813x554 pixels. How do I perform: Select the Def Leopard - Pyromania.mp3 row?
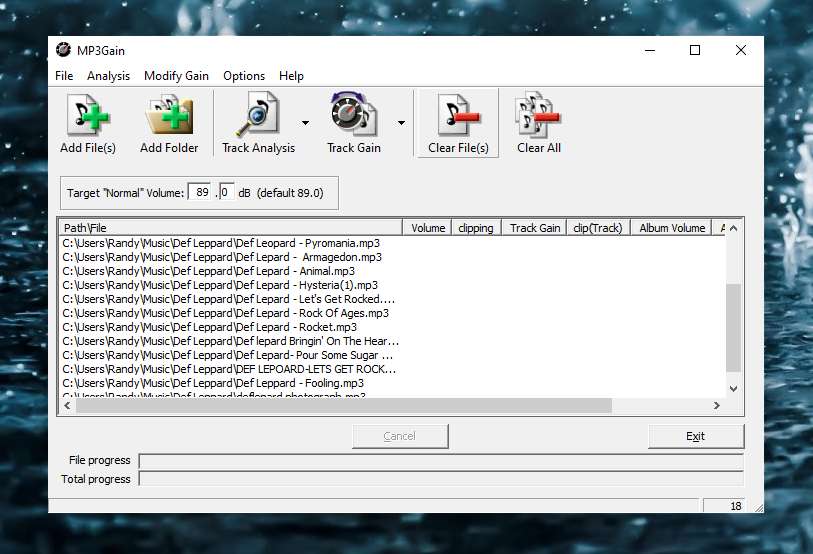point(221,243)
